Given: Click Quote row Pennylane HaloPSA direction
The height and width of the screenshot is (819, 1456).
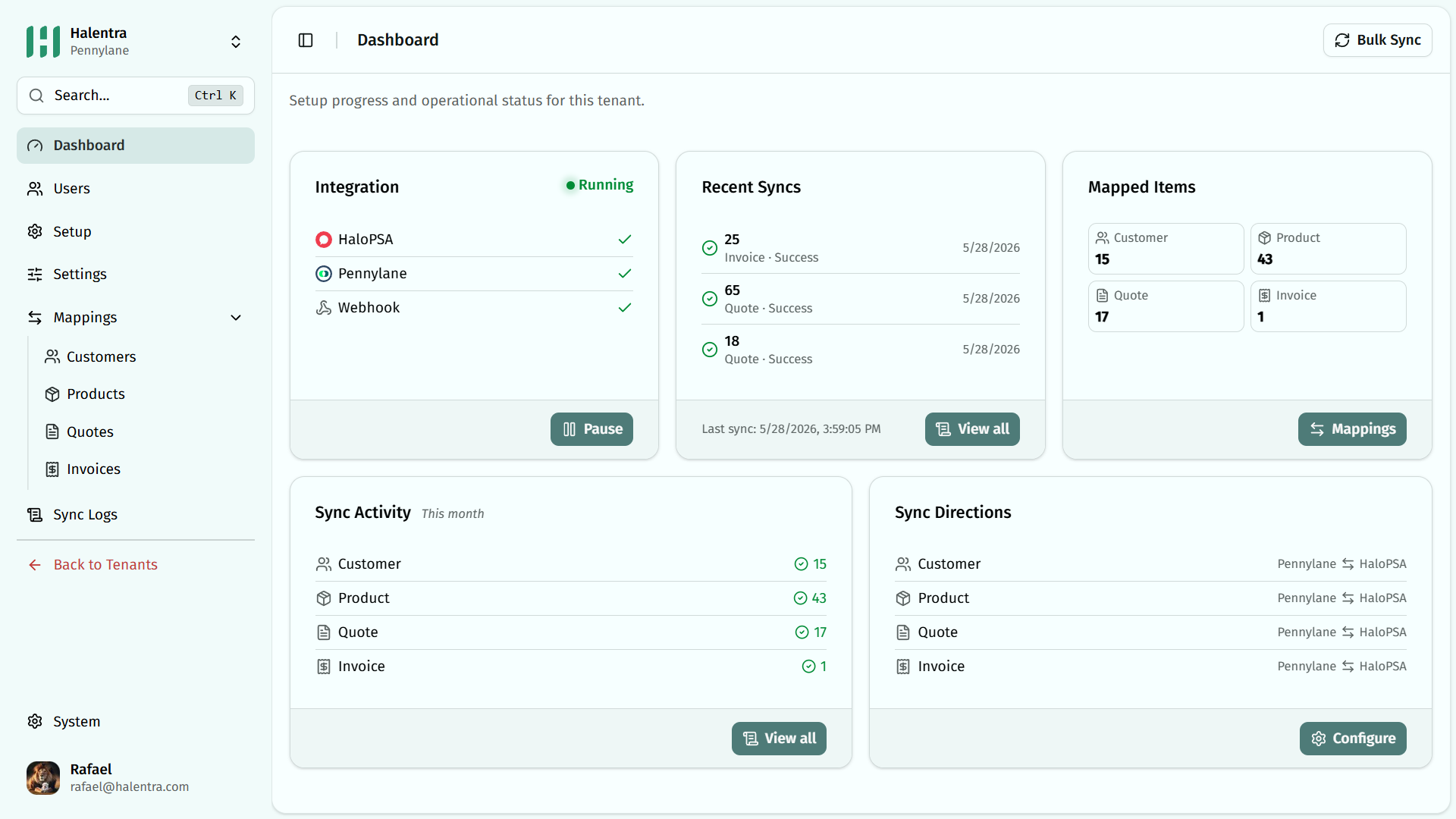Looking at the screenshot, I should point(1341,632).
